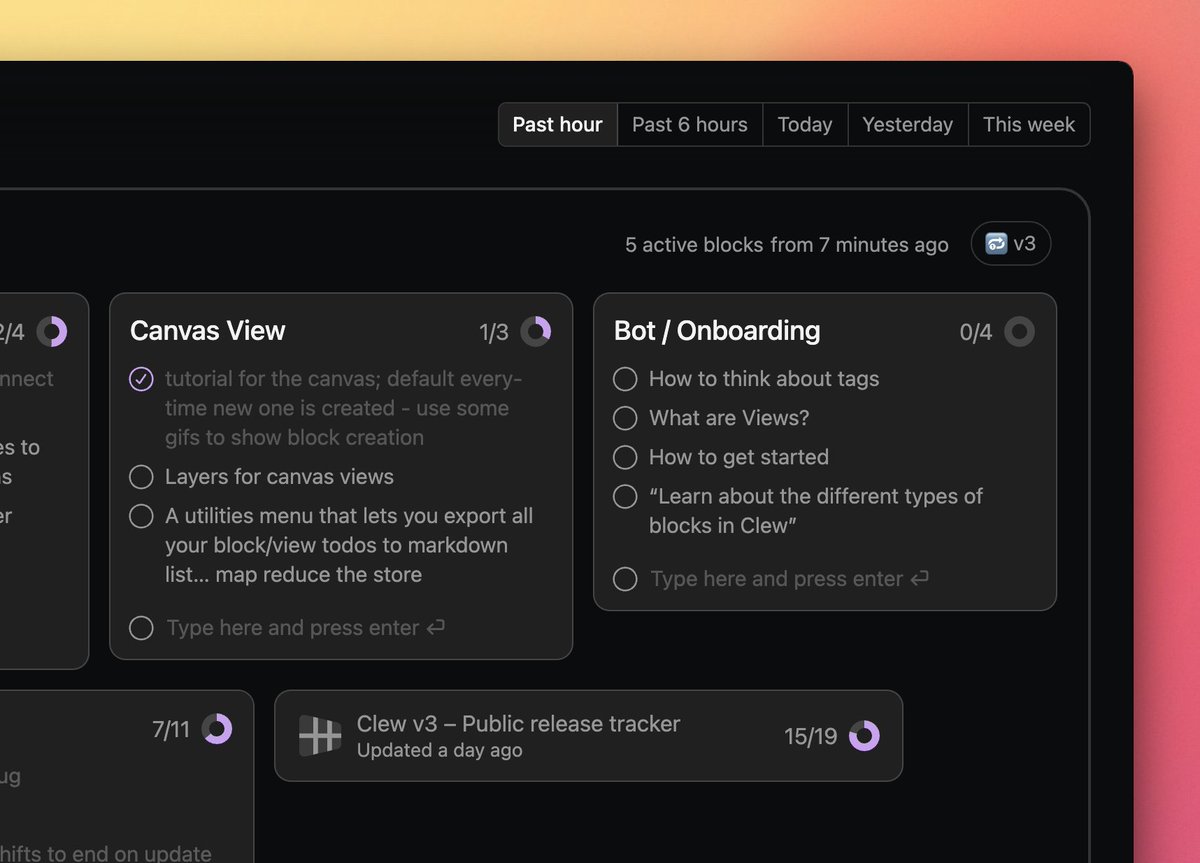
Task: Click the v3 sync badge
Action: [x=1010, y=244]
